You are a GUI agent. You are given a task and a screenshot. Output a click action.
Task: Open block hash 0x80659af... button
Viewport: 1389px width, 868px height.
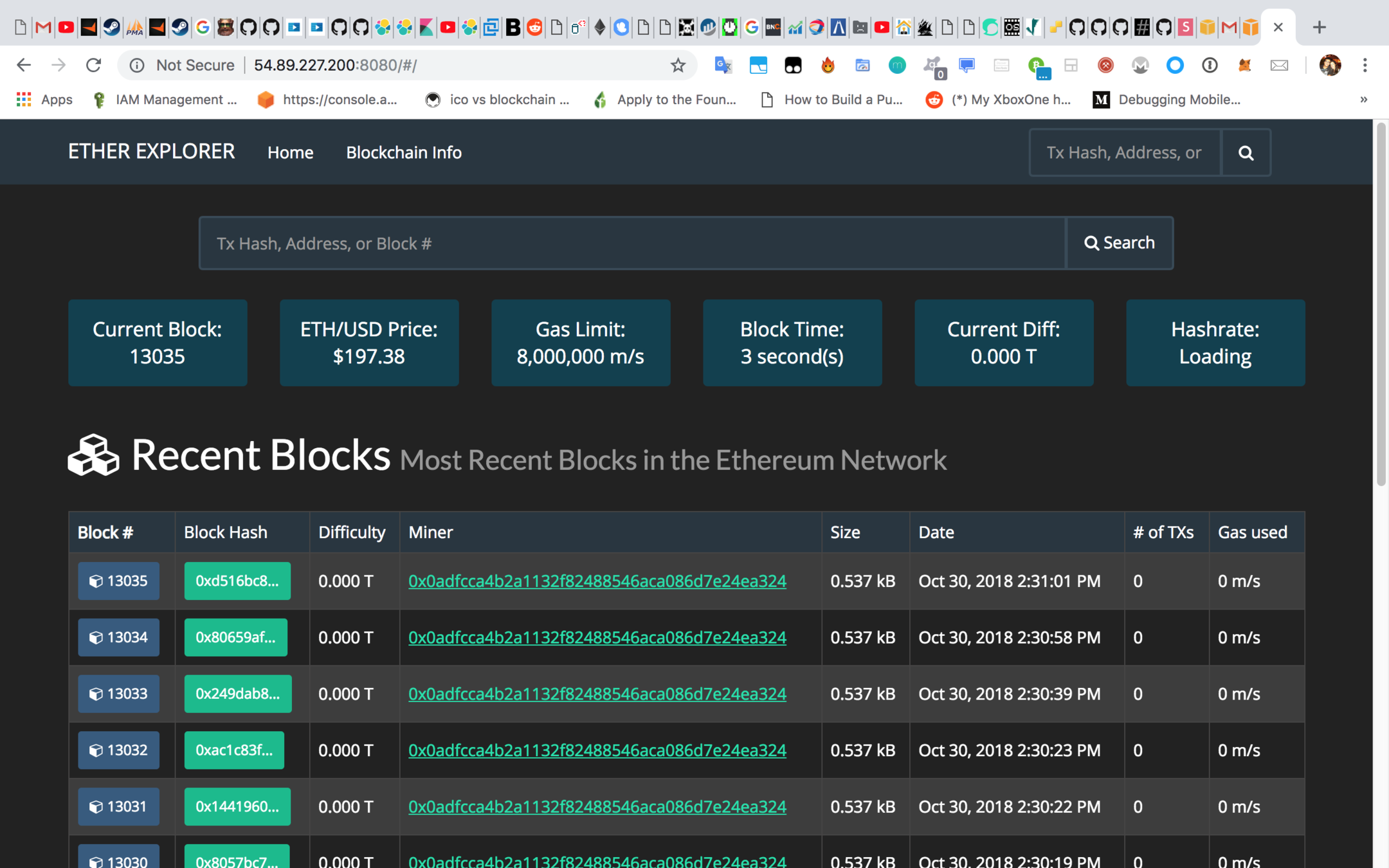click(x=236, y=637)
